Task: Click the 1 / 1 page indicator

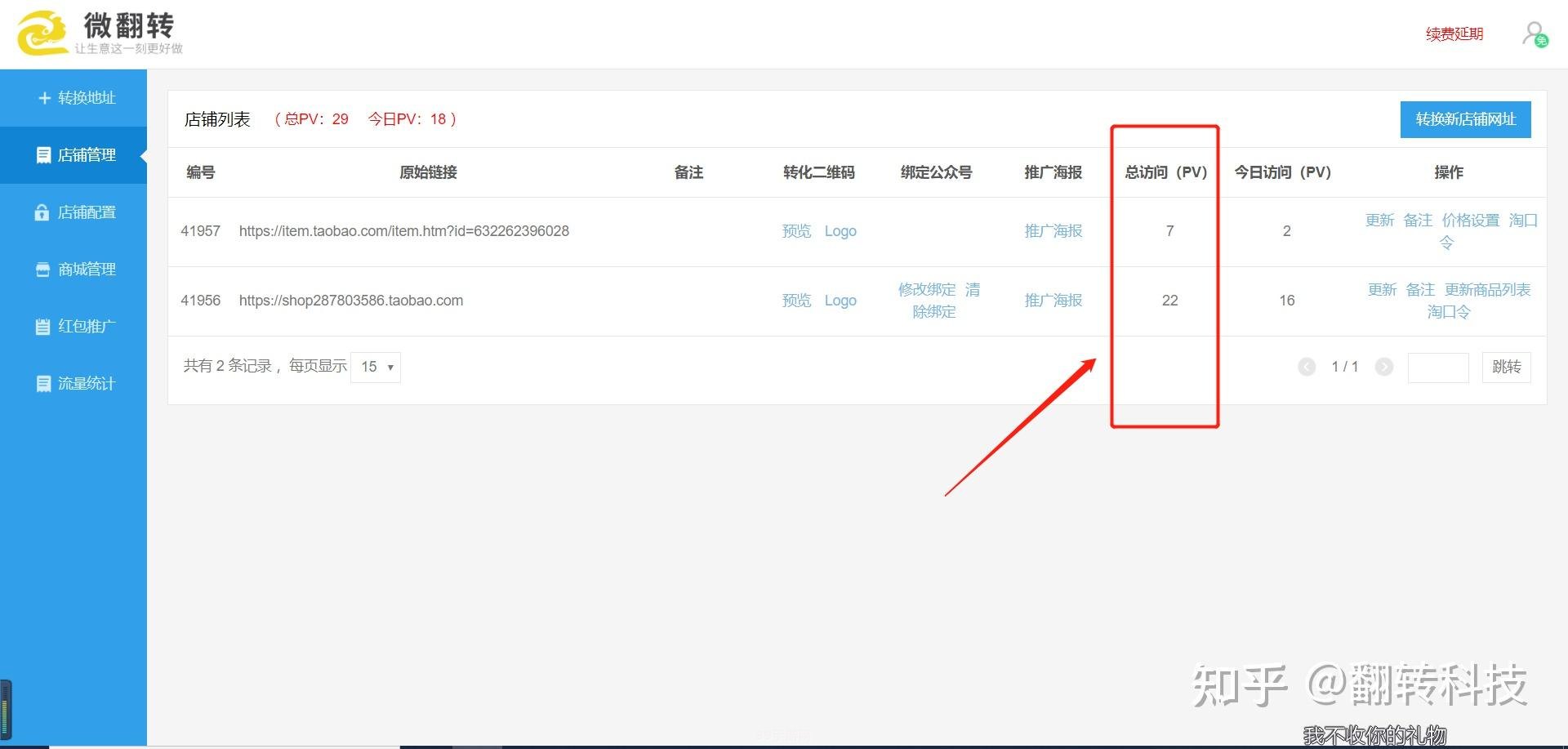Action: (x=1345, y=367)
